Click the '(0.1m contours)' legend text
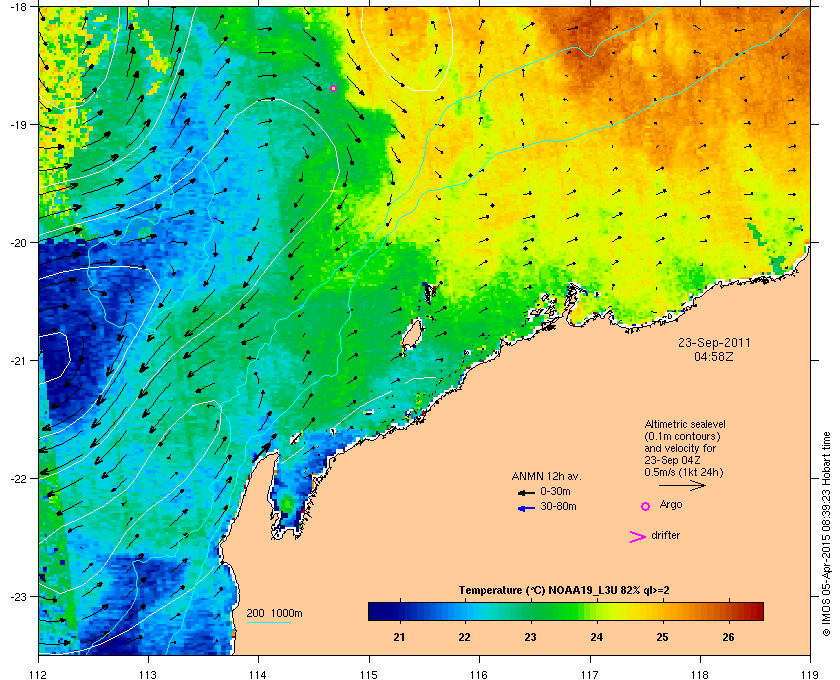 coord(682,436)
